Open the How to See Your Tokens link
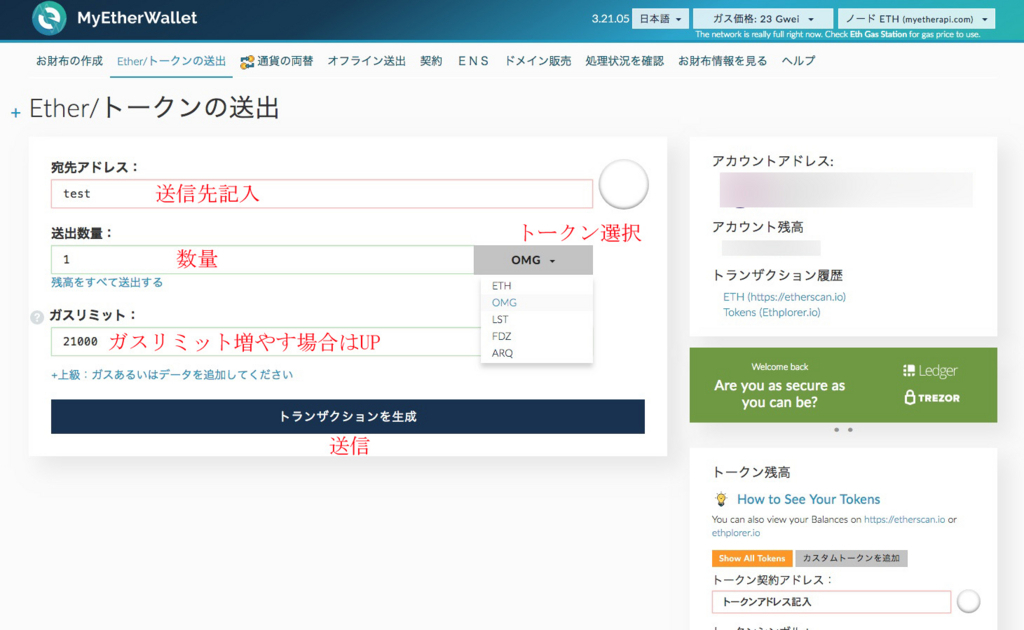Image resolution: width=1024 pixels, height=630 pixels. [808, 499]
